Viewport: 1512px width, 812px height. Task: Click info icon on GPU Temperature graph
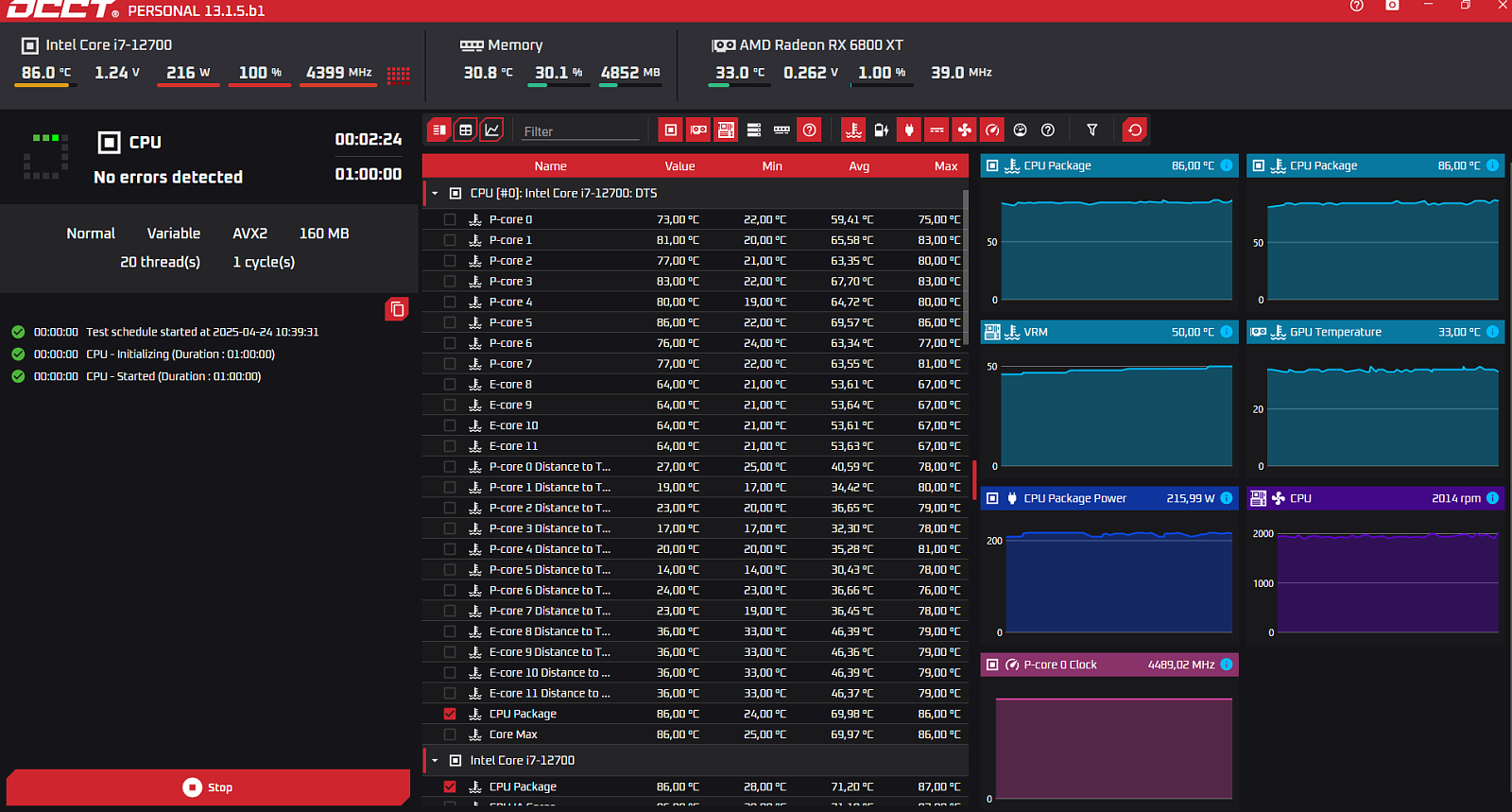pos(1493,332)
